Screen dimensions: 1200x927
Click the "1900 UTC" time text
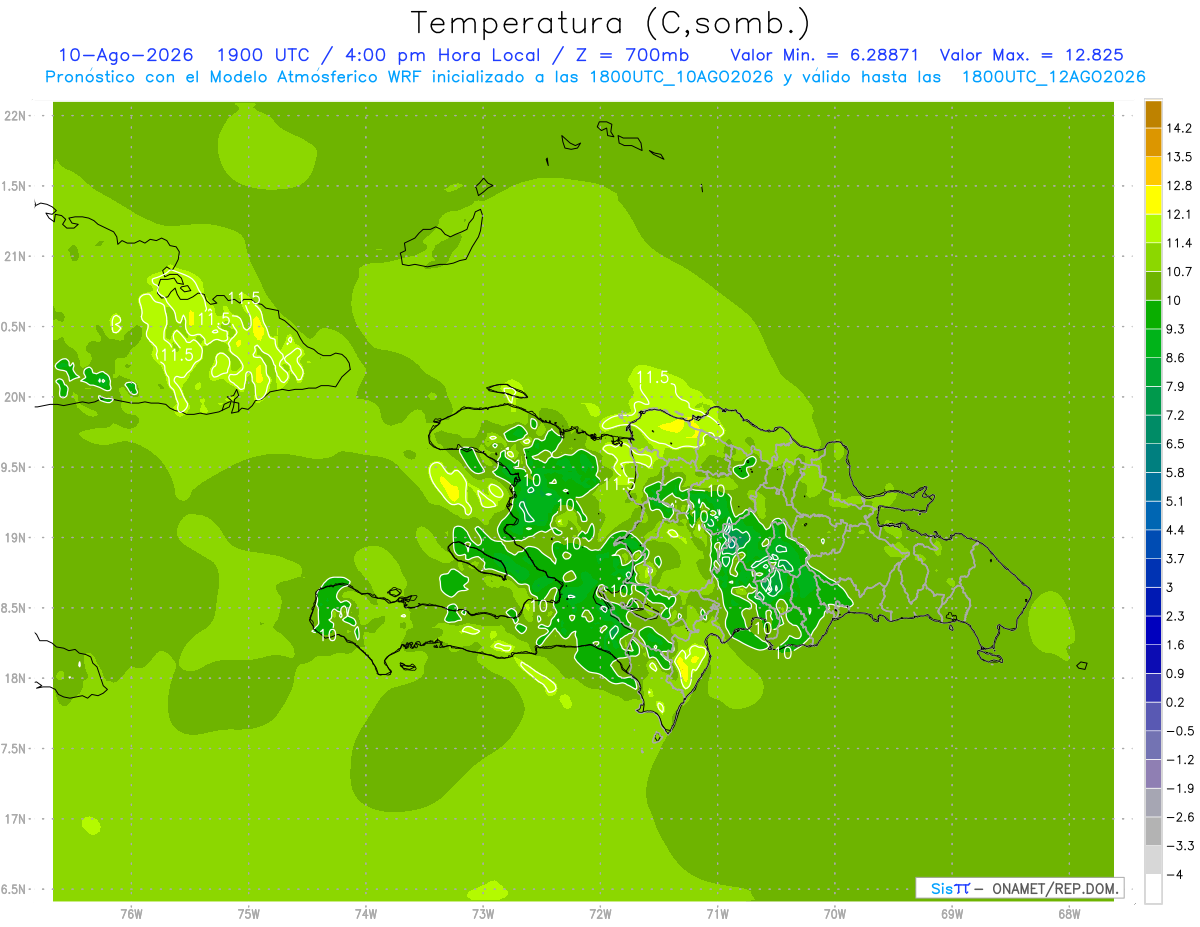click(263, 55)
